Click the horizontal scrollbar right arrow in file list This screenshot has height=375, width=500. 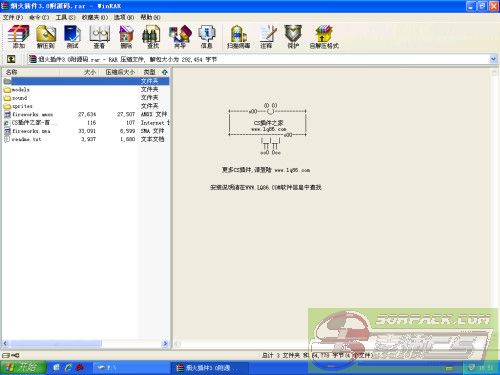tap(165, 343)
